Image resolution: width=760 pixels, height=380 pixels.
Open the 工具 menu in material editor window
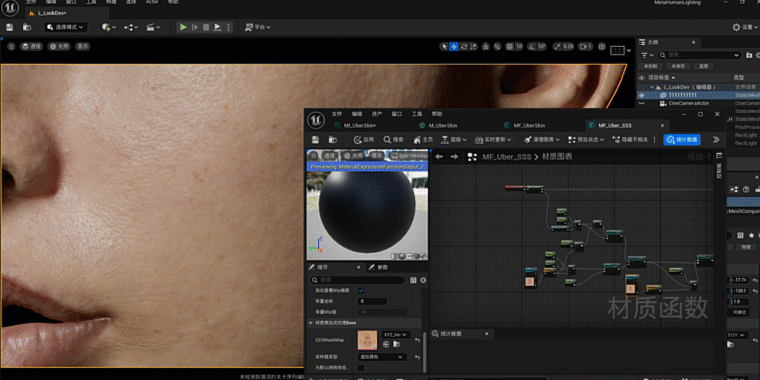pyautogui.click(x=417, y=114)
